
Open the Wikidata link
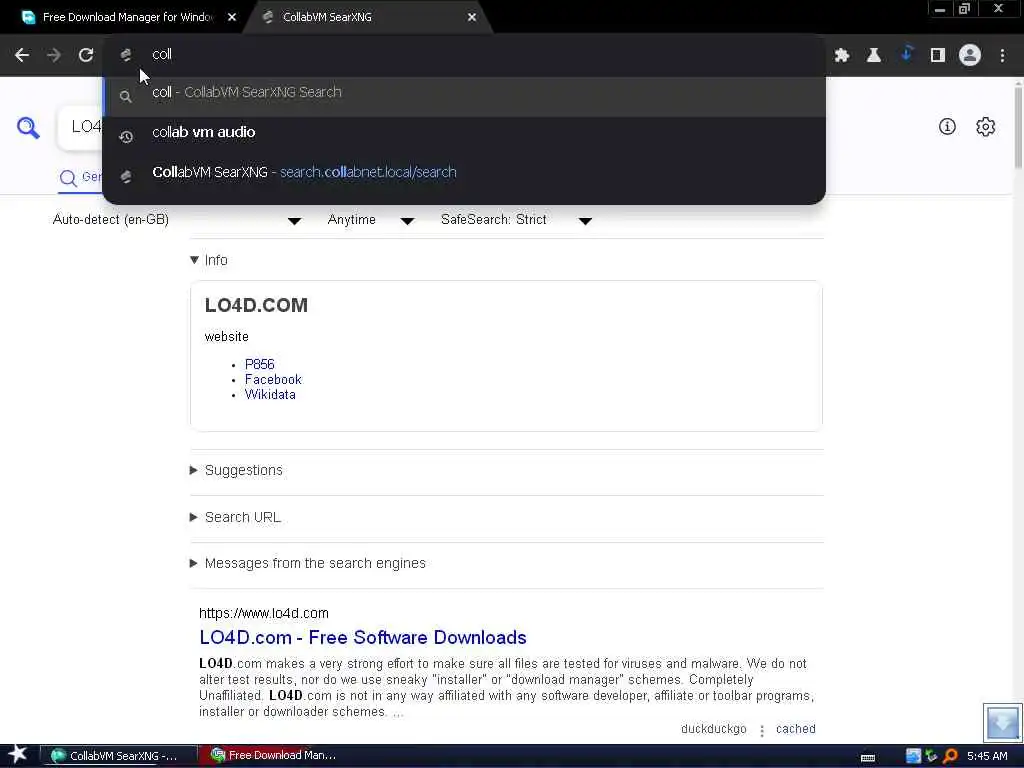[270, 394]
